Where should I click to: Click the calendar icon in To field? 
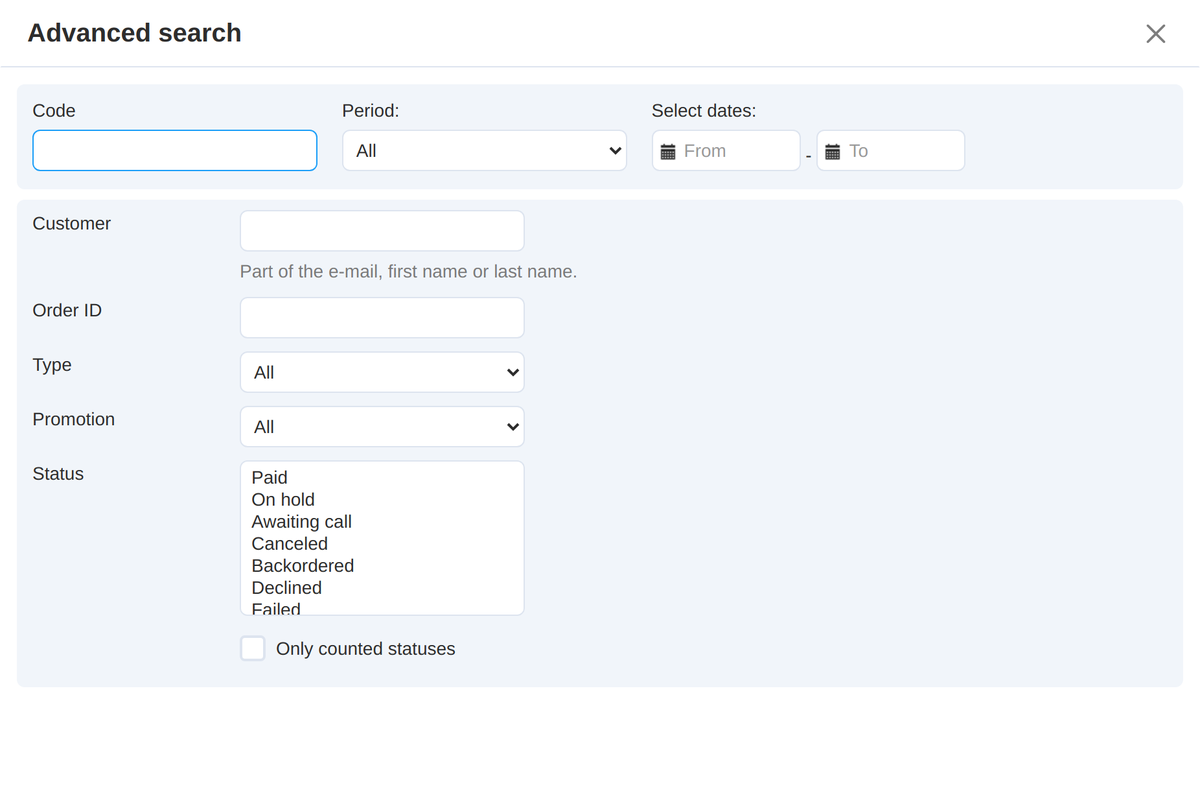point(832,152)
